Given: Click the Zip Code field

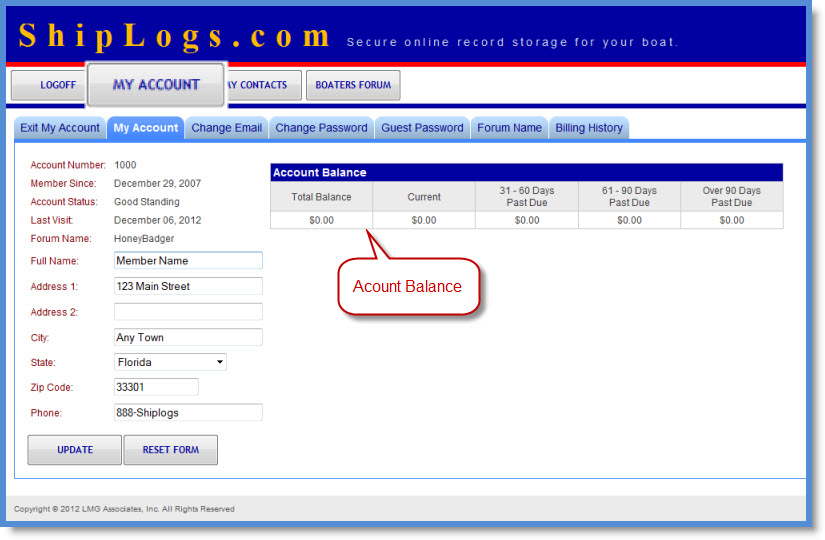Looking at the screenshot, I should click(x=156, y=387).
